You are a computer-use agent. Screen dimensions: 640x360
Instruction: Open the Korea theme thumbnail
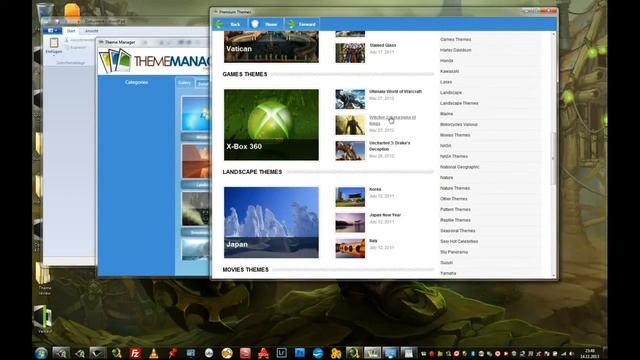click(350, 197)
